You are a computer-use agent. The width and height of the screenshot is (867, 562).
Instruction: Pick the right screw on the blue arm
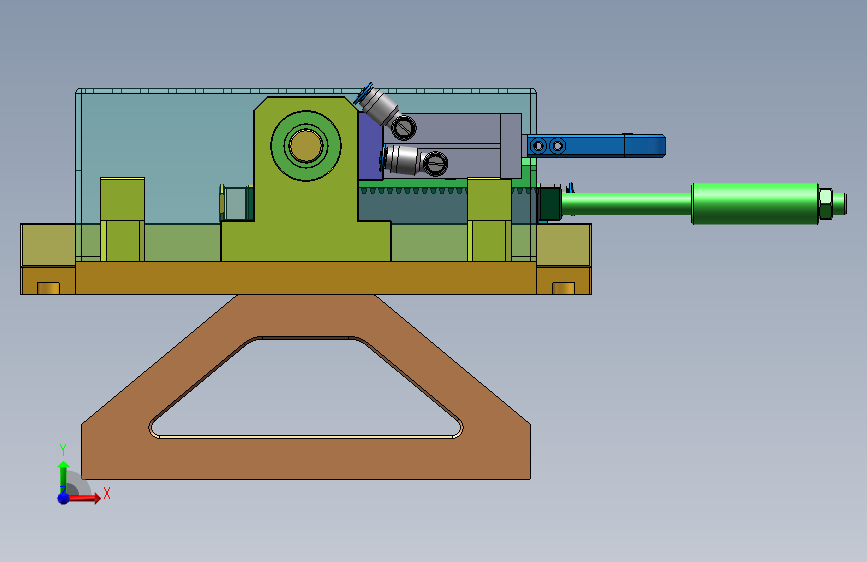click(557, 146)
